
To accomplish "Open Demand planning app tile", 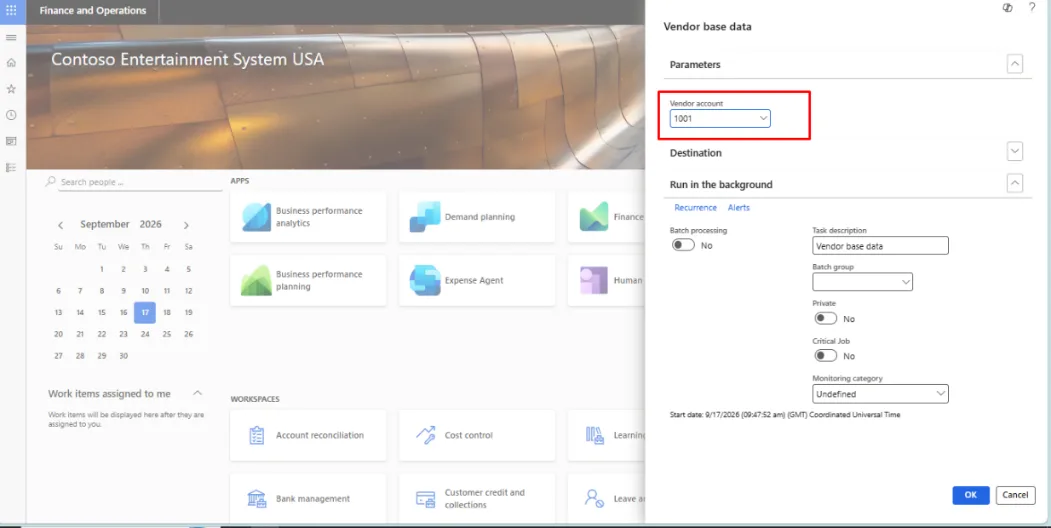I will 477,217.
